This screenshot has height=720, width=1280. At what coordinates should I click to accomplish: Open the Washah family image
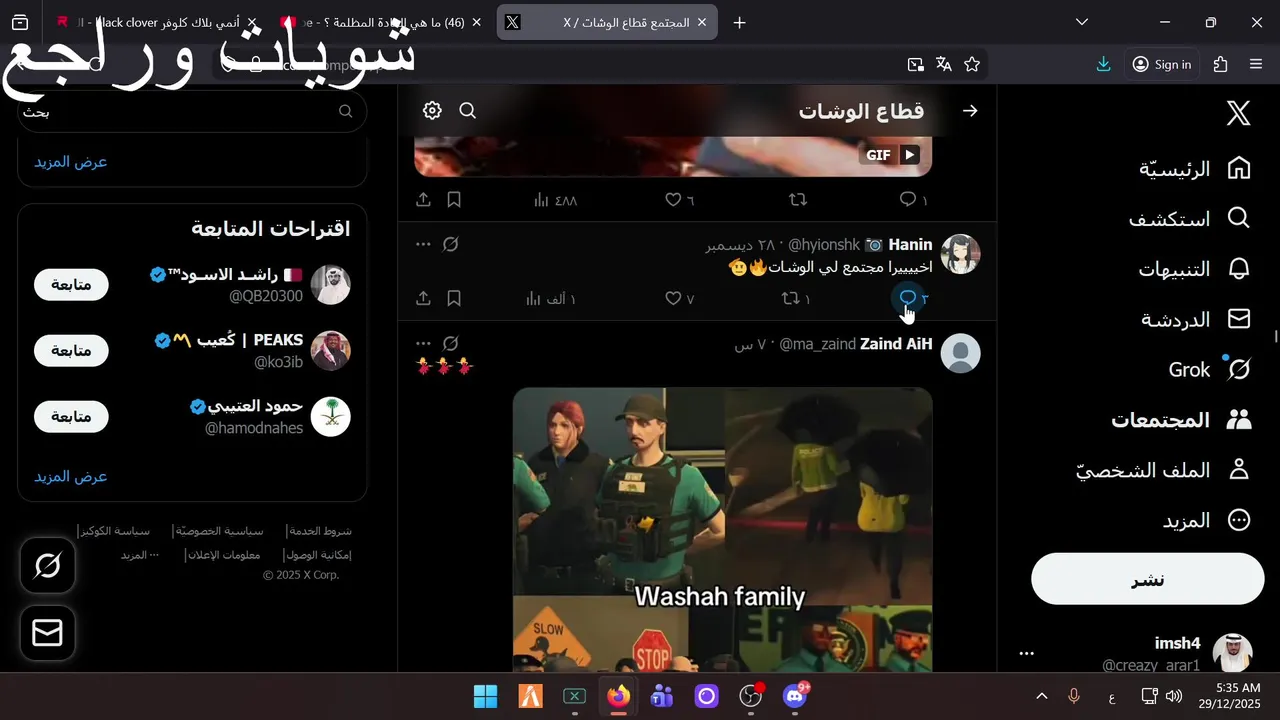coord(722,530)
